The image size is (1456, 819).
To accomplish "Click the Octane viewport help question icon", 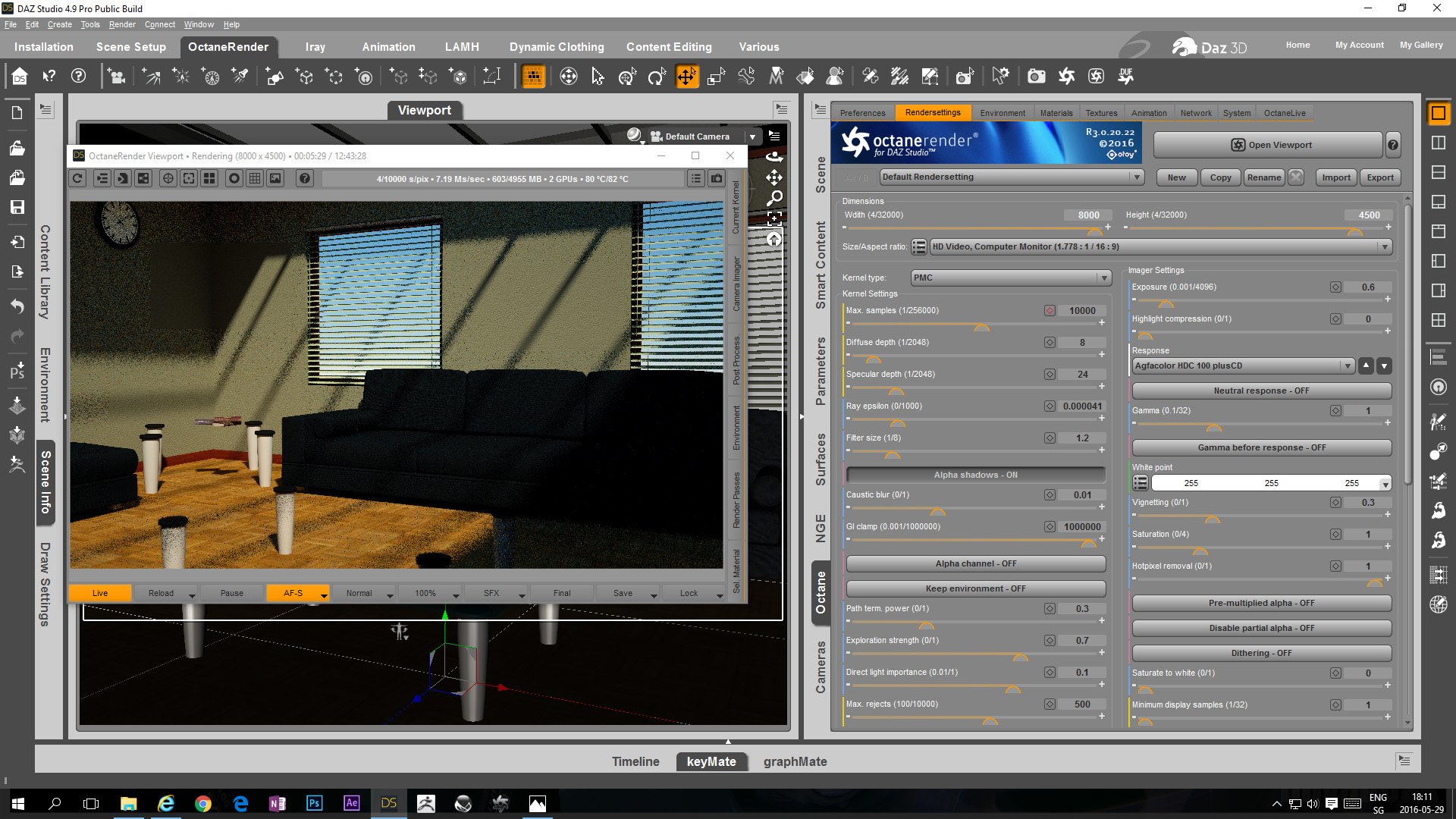I will 304,178.
